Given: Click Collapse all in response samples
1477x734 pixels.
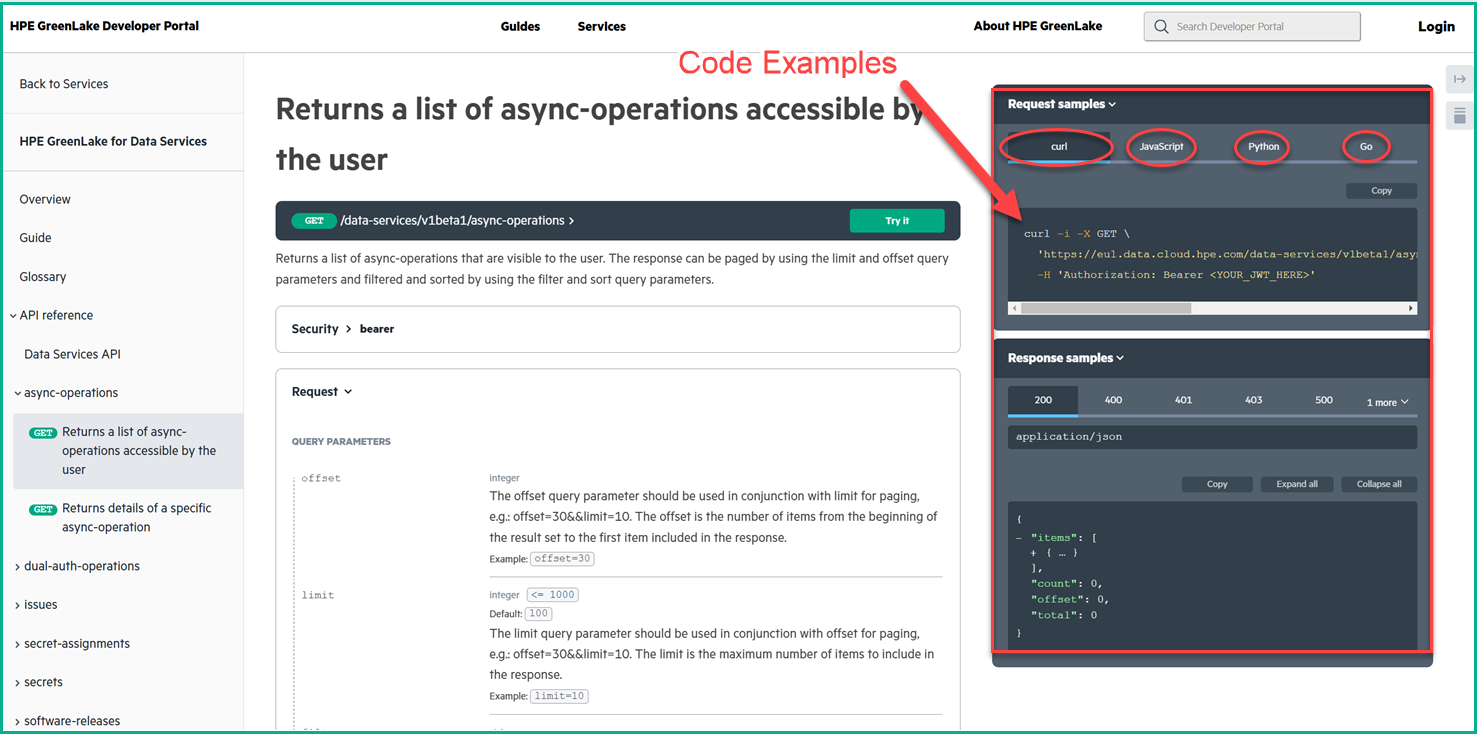Looking at the screenshot, I should 1379,484.
